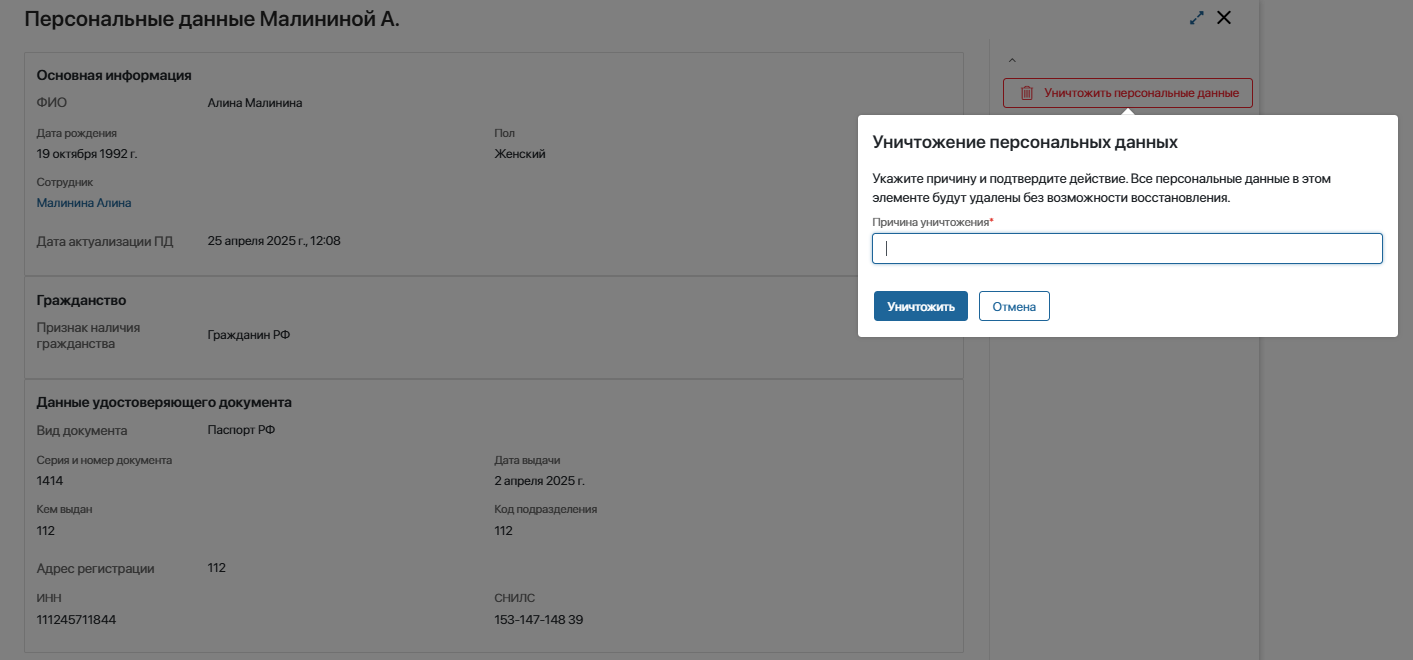Open the employee link "Малинина Алина"
This screenshot has height=660, width=1413.
click(84, 203)
